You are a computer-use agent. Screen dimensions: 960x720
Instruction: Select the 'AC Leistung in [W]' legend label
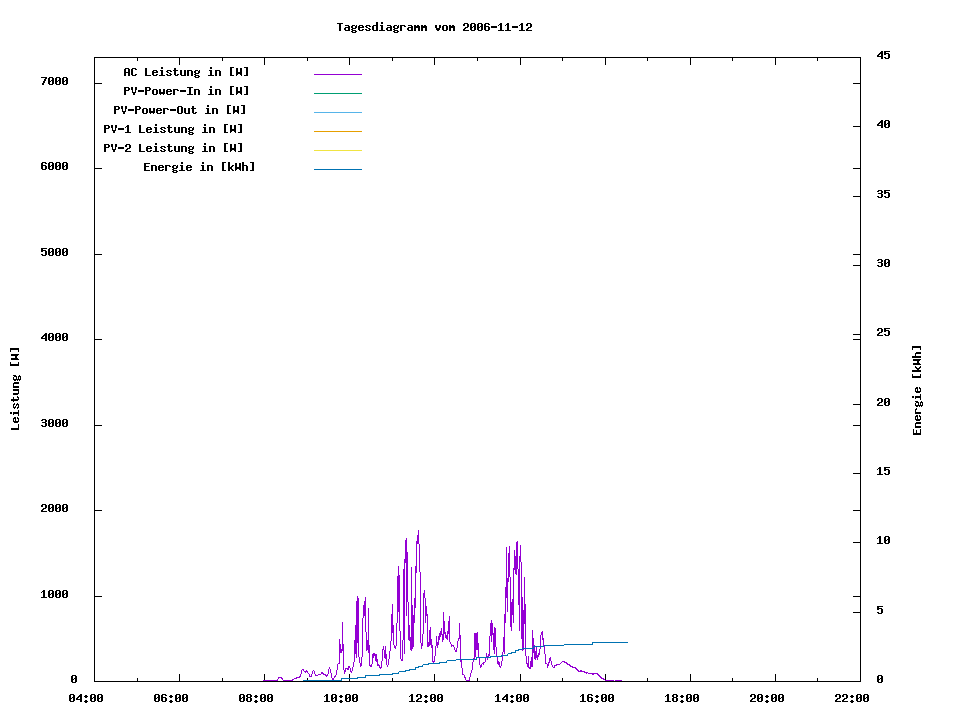[186, 72]
